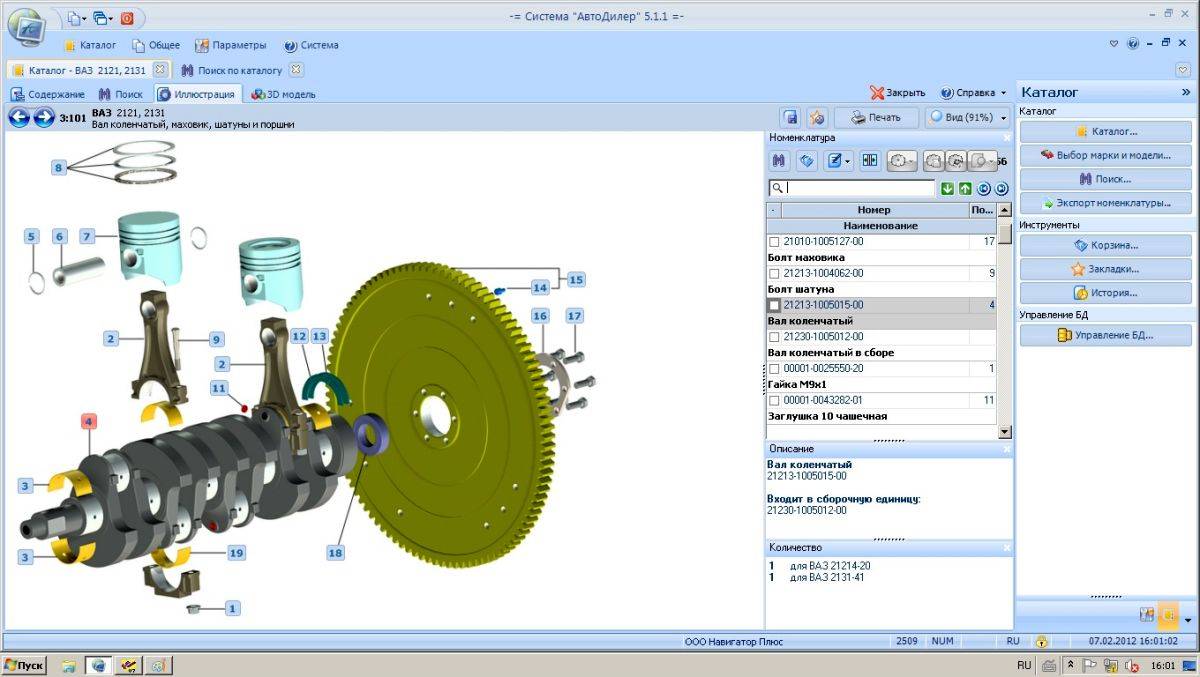Select part callout 15 near the flywheel
Viewport: 1200px width, 677px height.
[x=575, y=280]
